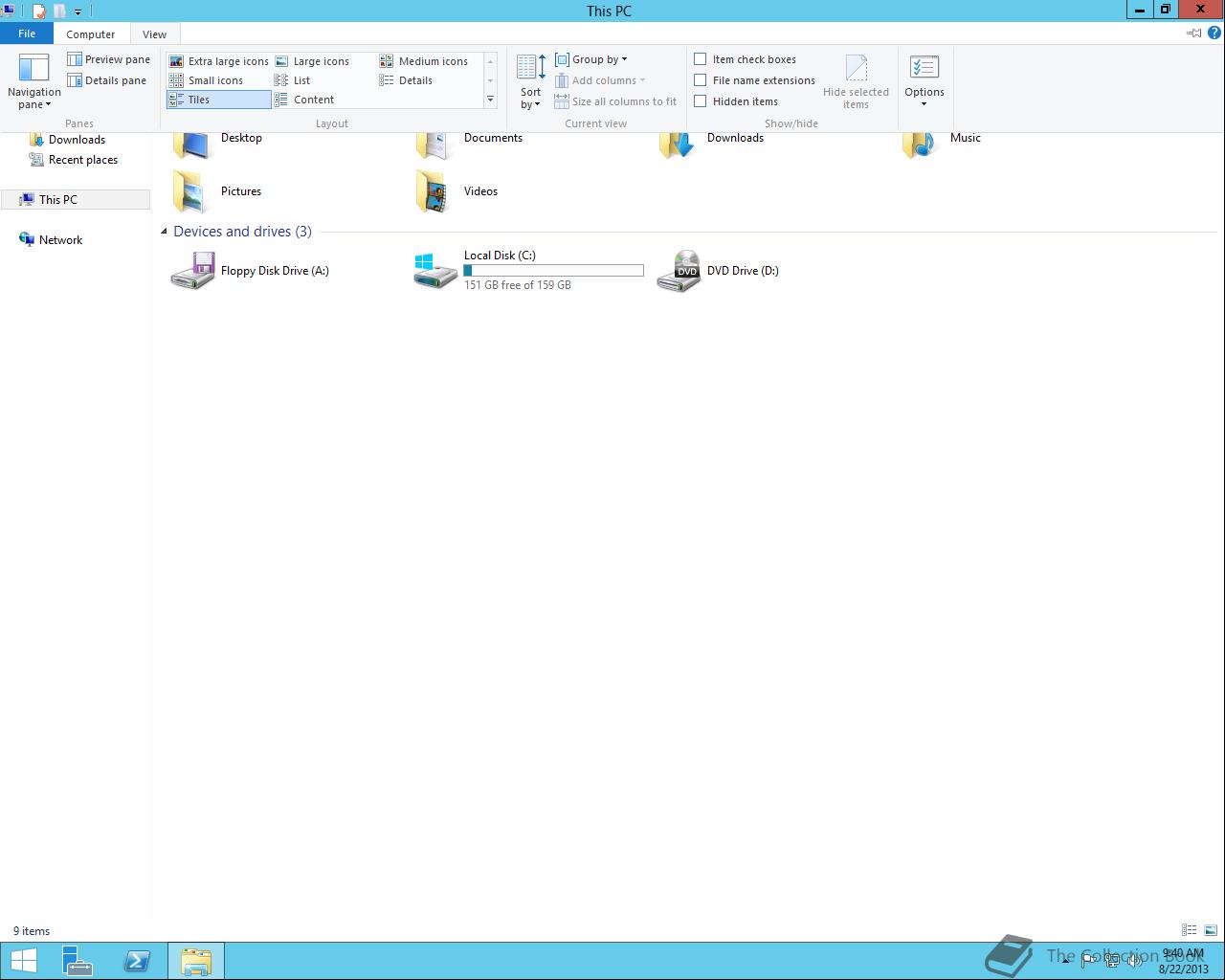
Task: Switch to the Computer ribbon tab
Action: (91, 34)
